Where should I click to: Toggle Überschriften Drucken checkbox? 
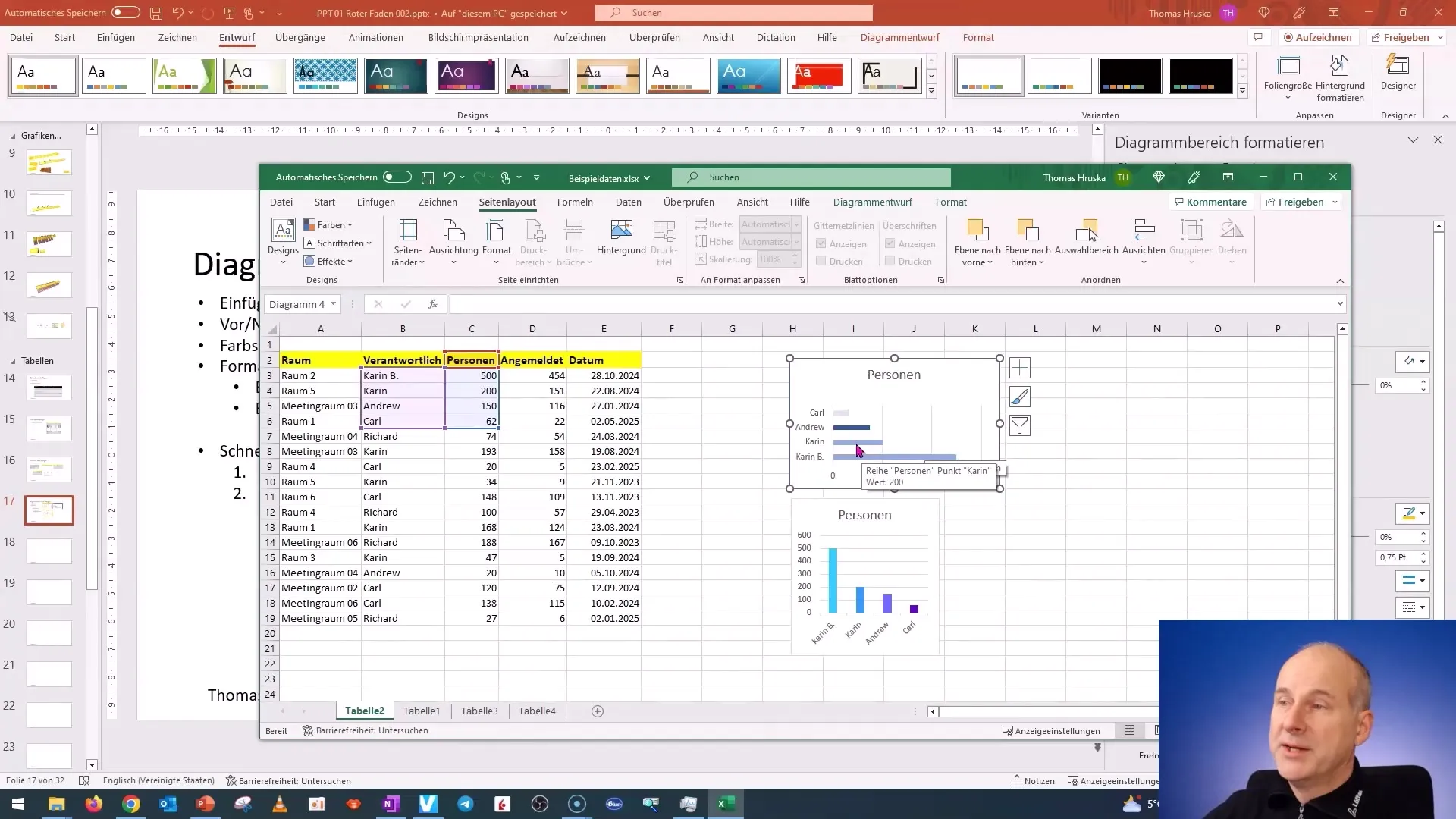[x=890, y=261]
